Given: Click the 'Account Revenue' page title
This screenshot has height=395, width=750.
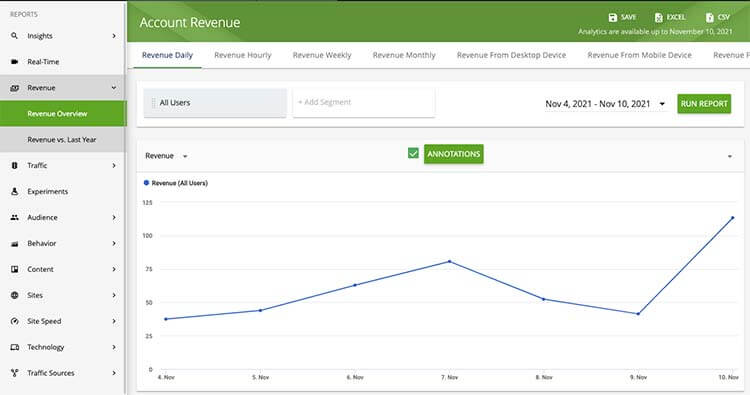Looking at the screenshot, I should point(190,22).
